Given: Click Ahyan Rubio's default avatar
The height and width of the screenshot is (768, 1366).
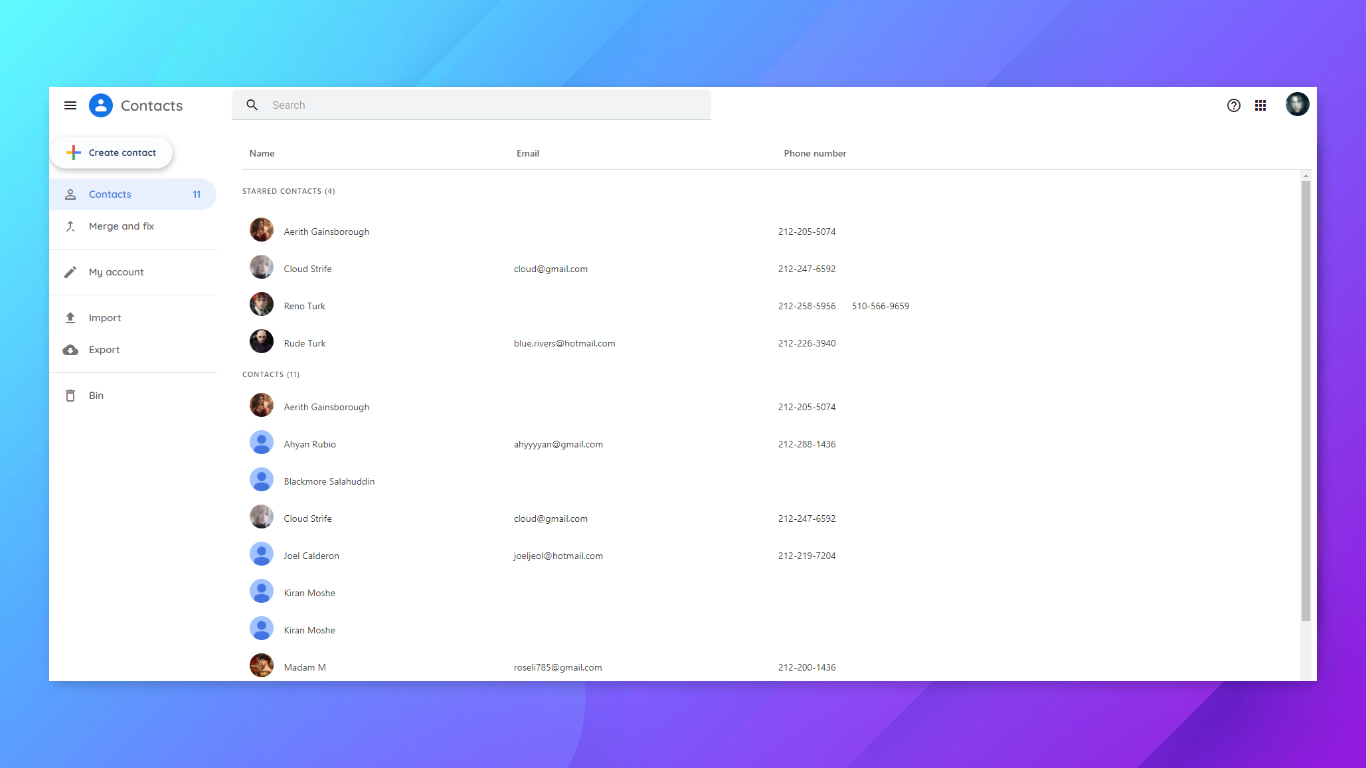Looking at the screenshot, I should 261,442.
